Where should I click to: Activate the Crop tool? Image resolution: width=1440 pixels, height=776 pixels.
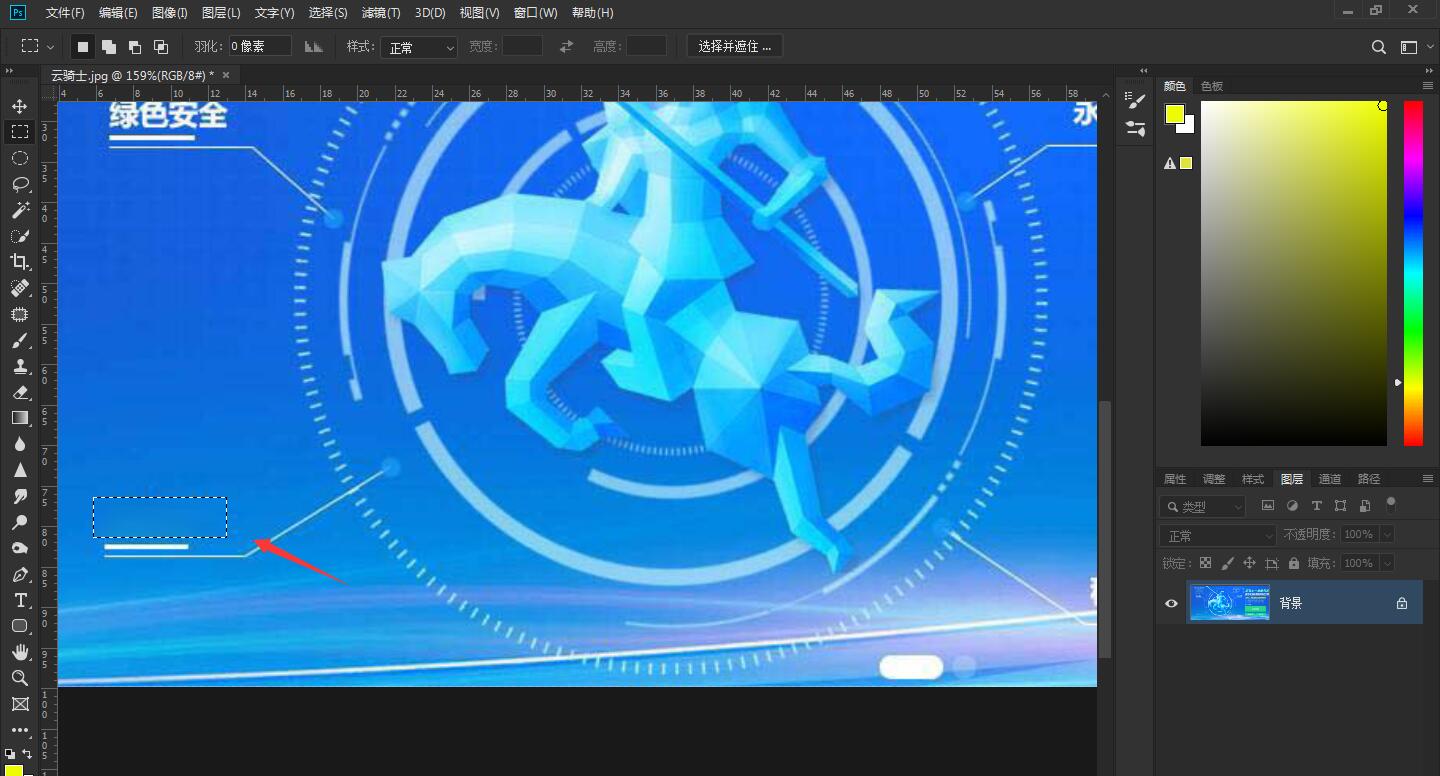click(x=20, y=262)
